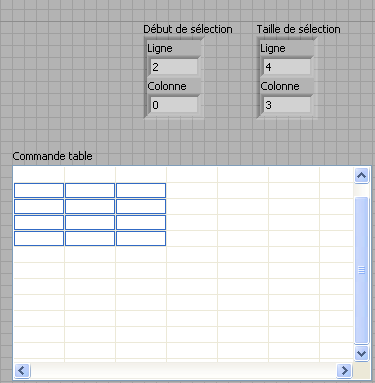Select top highlighted cell in second column
The height and width of the screenshot is (383, 375).
90,191
